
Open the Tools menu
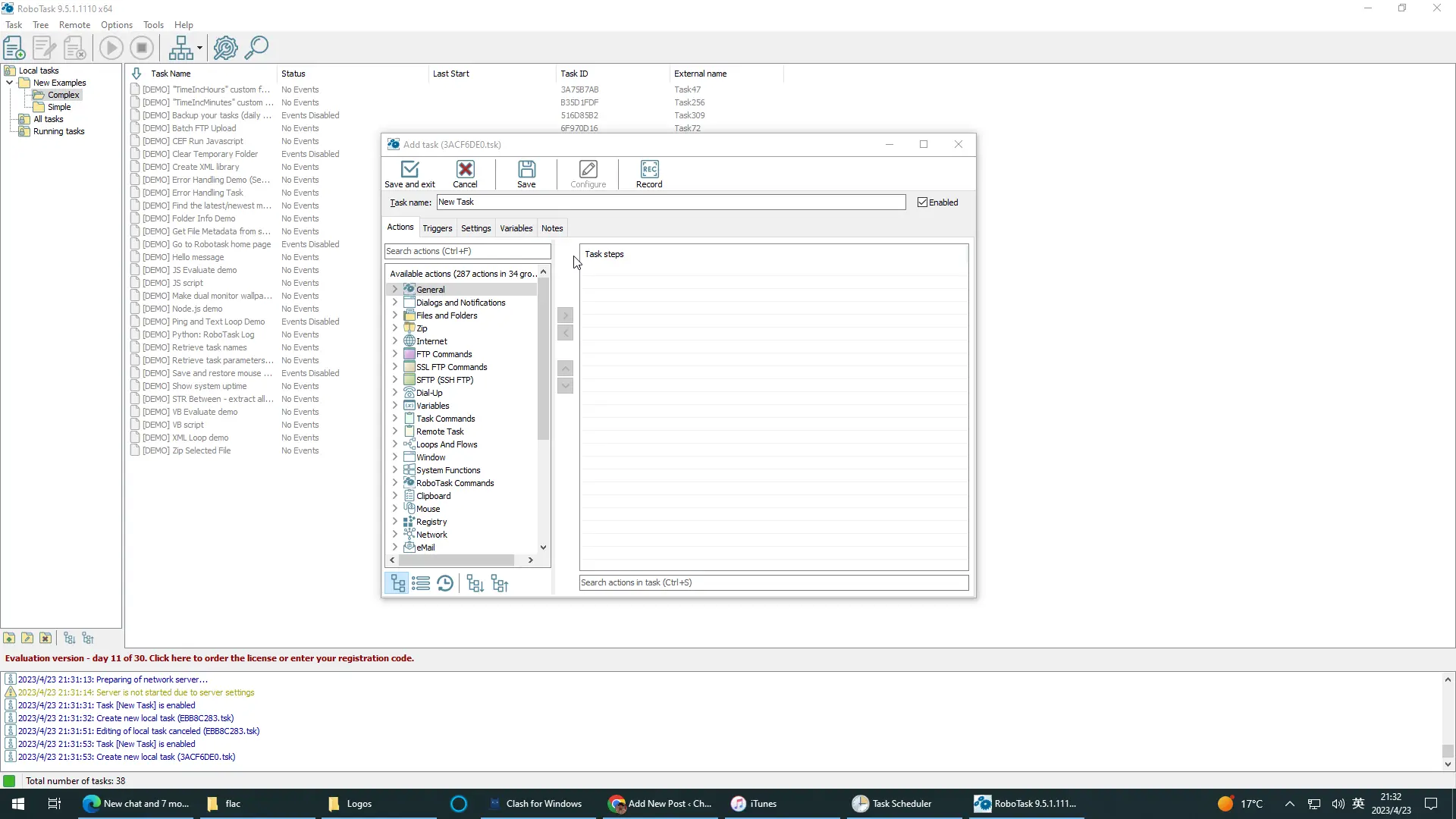153,25
